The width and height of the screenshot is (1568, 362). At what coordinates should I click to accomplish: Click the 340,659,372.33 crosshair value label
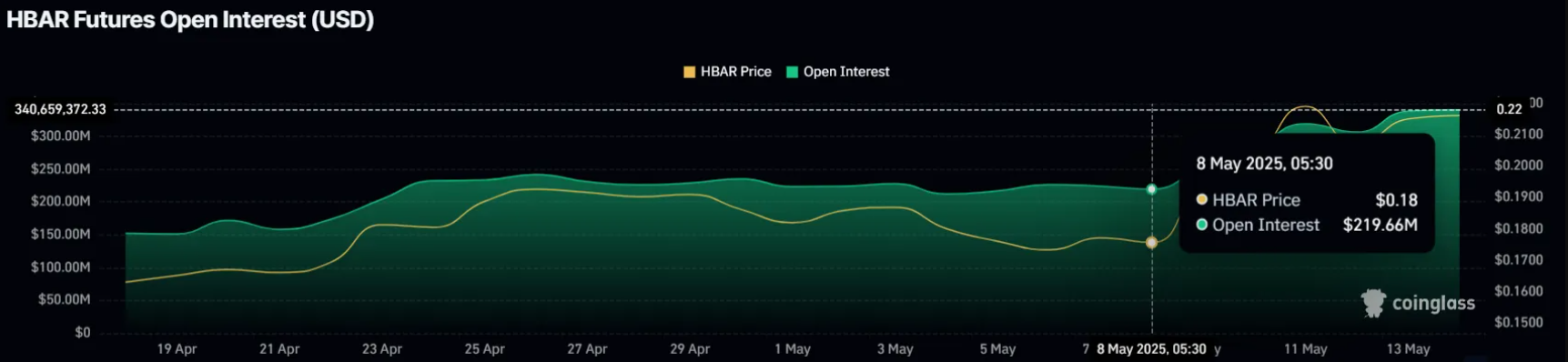60,109
